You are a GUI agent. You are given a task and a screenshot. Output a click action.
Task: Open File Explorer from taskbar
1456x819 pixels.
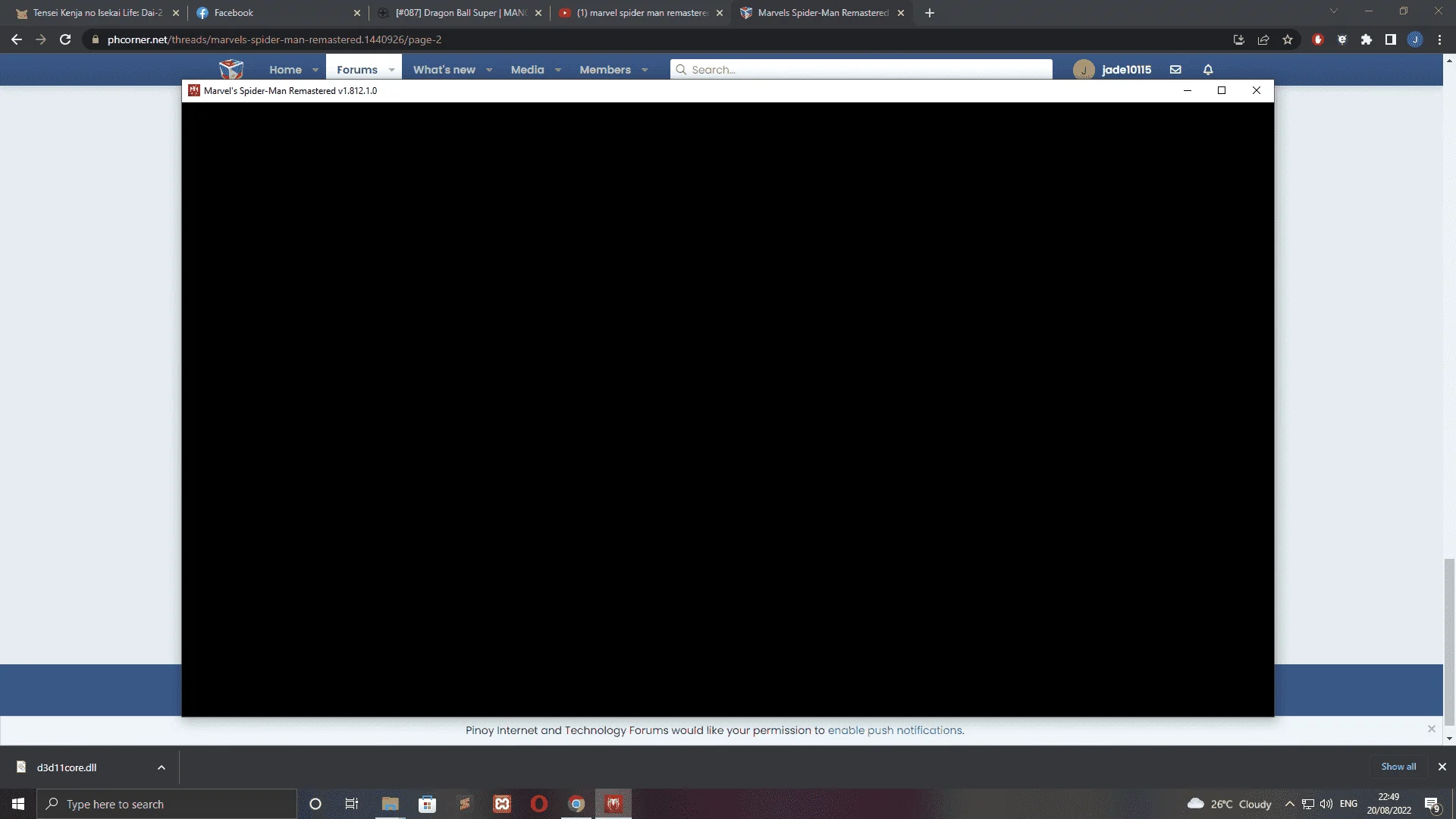390,804
